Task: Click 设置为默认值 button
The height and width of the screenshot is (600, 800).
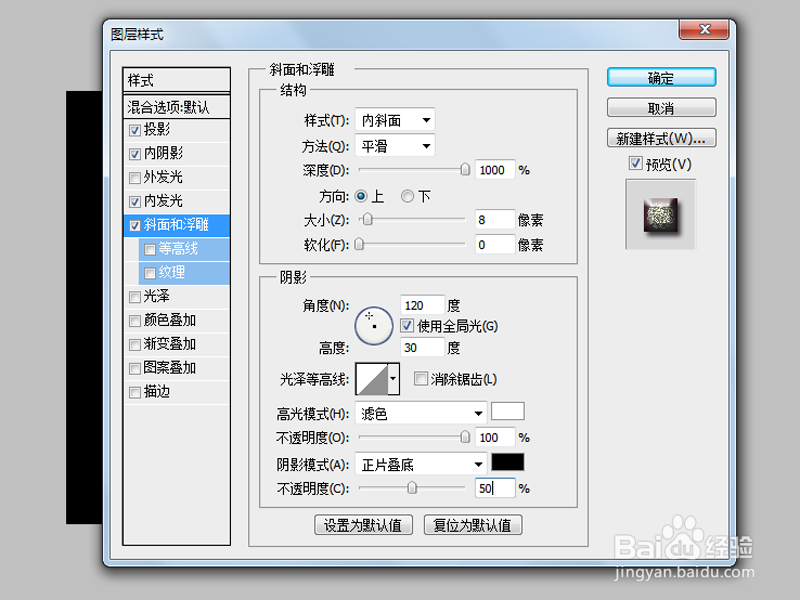Action: pos(363,525)
